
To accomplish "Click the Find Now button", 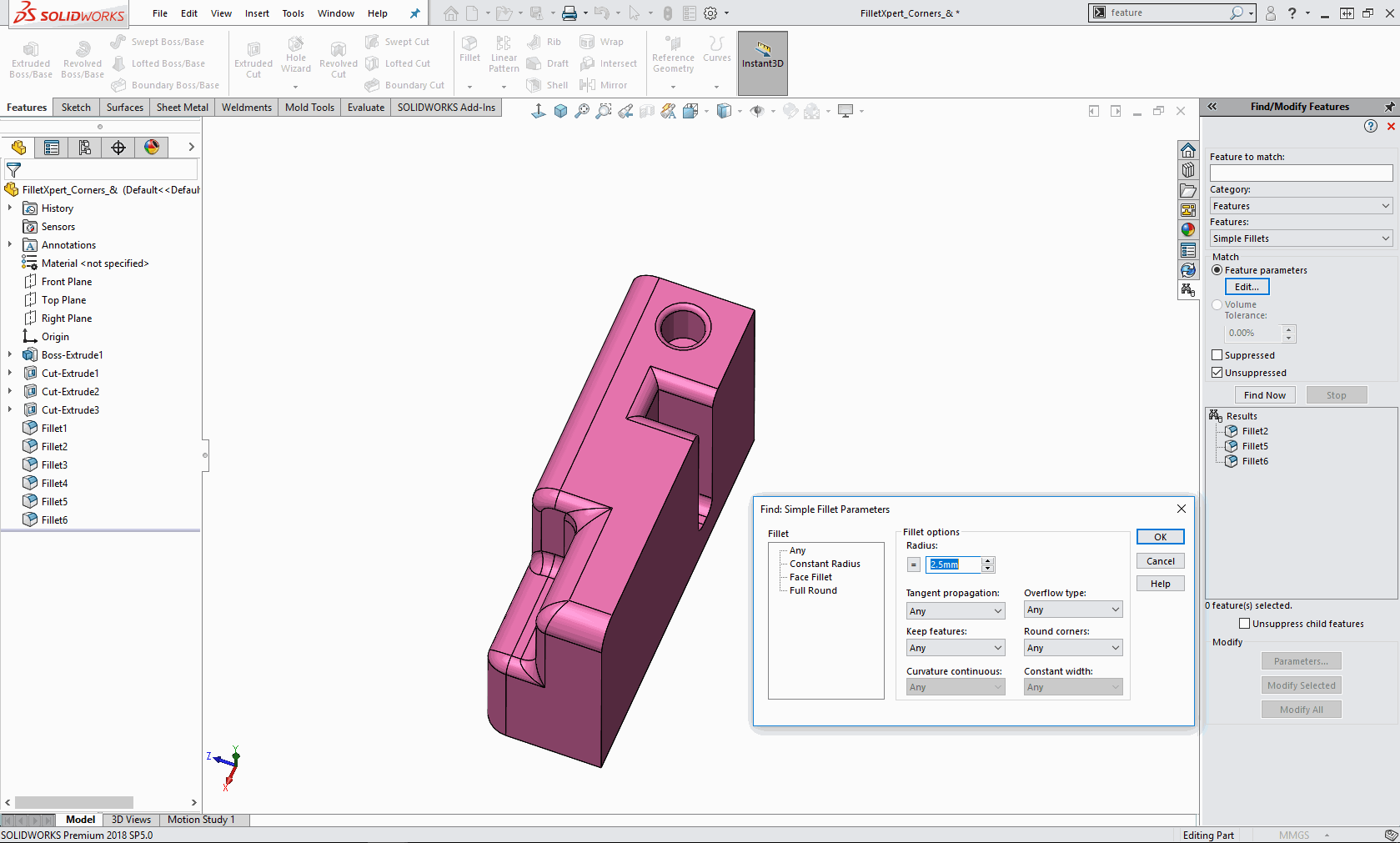I will click(1265, 394).
